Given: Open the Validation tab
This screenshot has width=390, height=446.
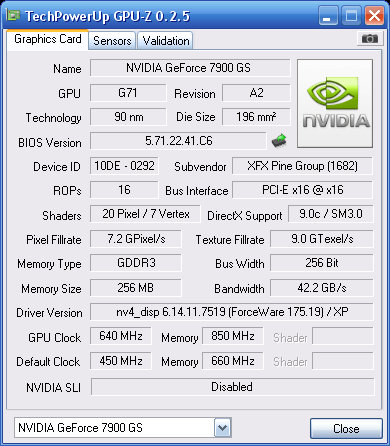Looking at the screenshot, I should [166, 41].
